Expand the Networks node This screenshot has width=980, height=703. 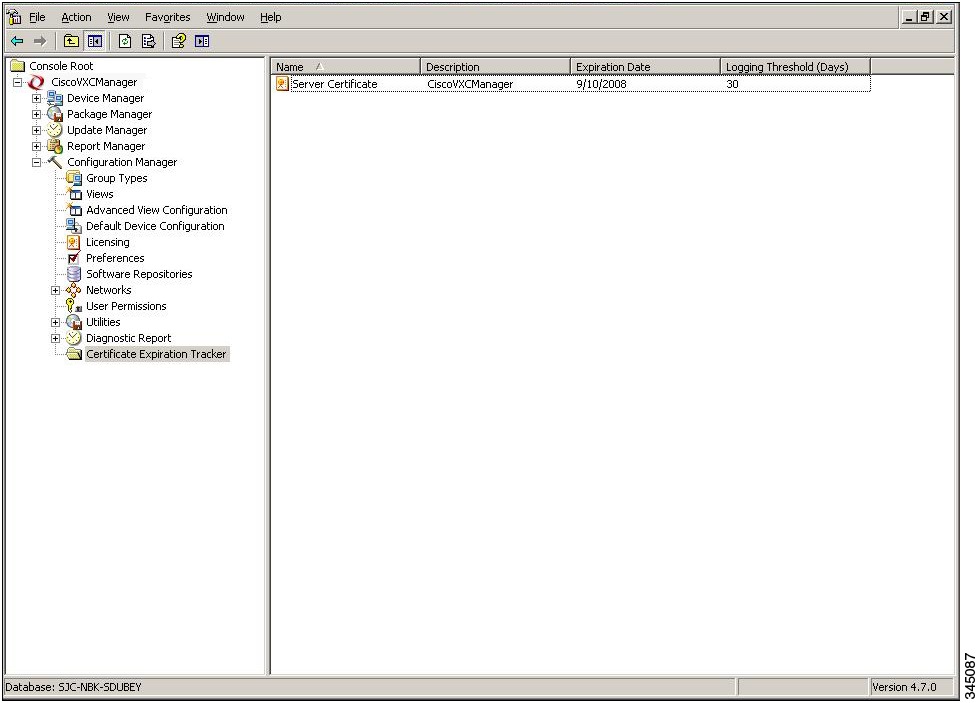[x=55, y=290]
